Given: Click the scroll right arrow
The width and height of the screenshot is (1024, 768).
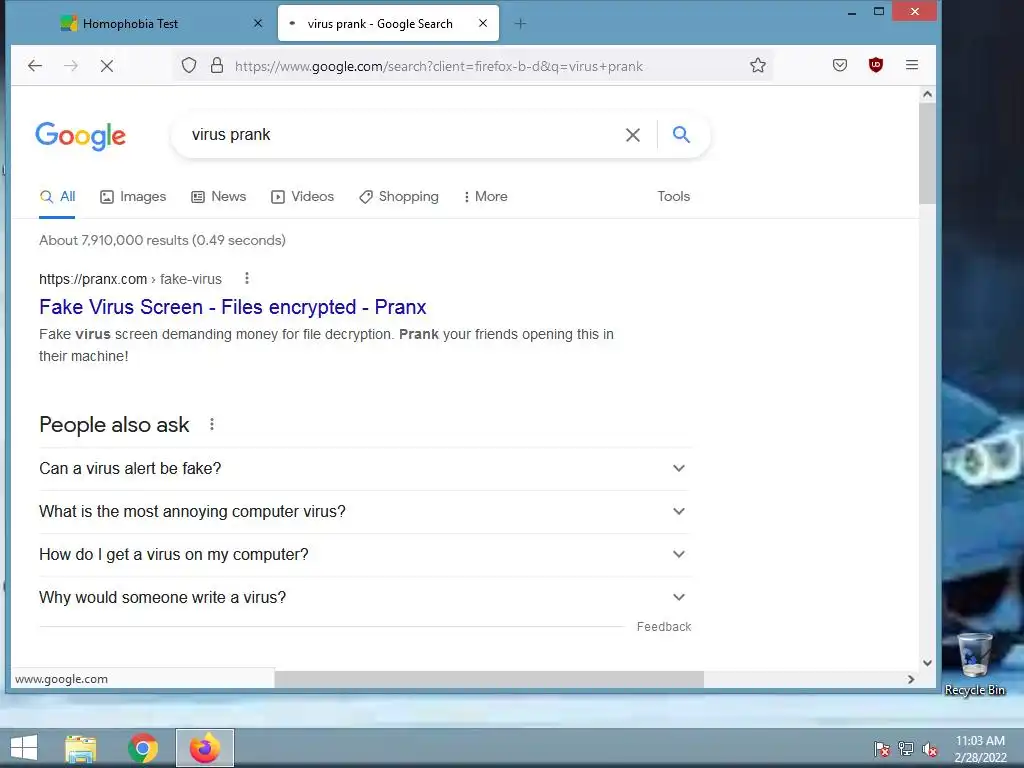Looking at the screenshot, I should pos(911,679).
